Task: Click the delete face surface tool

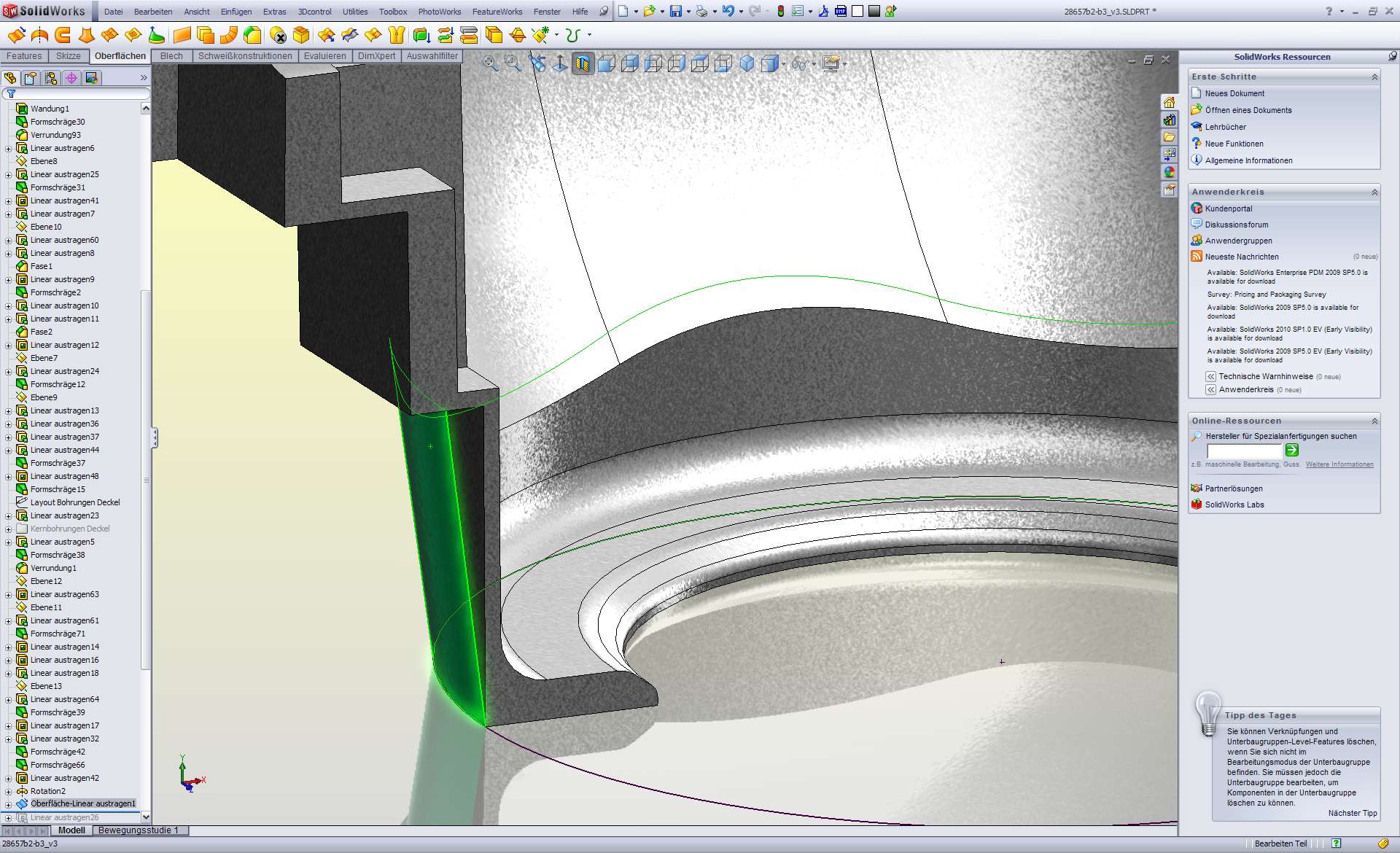Action: pos(278,35)
